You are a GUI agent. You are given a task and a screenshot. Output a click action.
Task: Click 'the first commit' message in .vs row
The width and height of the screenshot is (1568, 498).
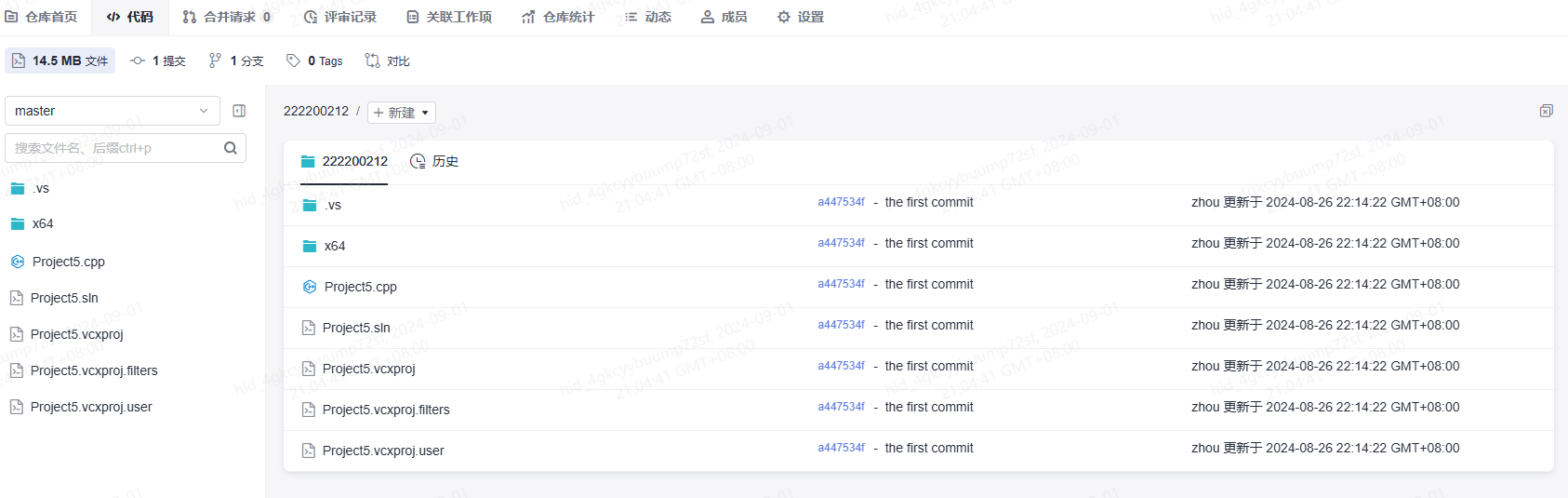929,202
